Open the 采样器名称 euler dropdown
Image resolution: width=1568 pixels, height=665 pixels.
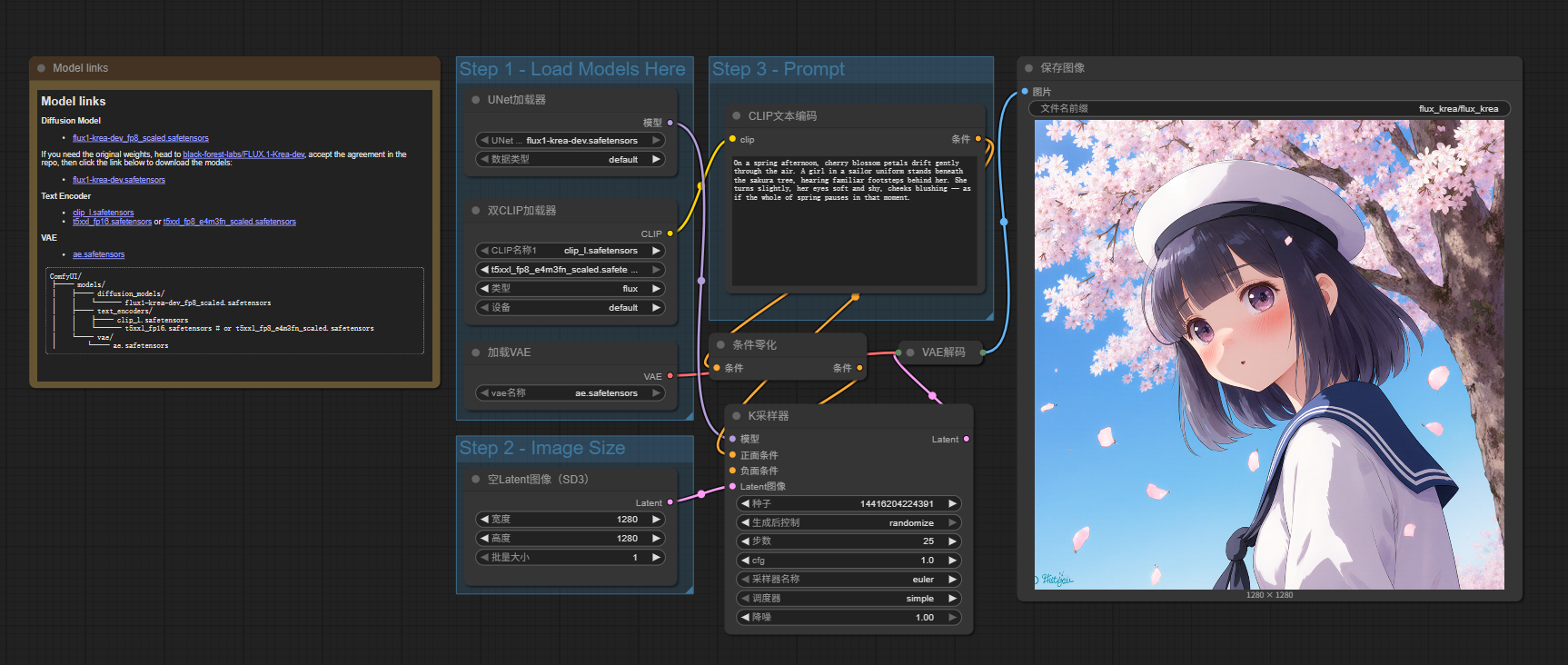[x=849, y=580]
